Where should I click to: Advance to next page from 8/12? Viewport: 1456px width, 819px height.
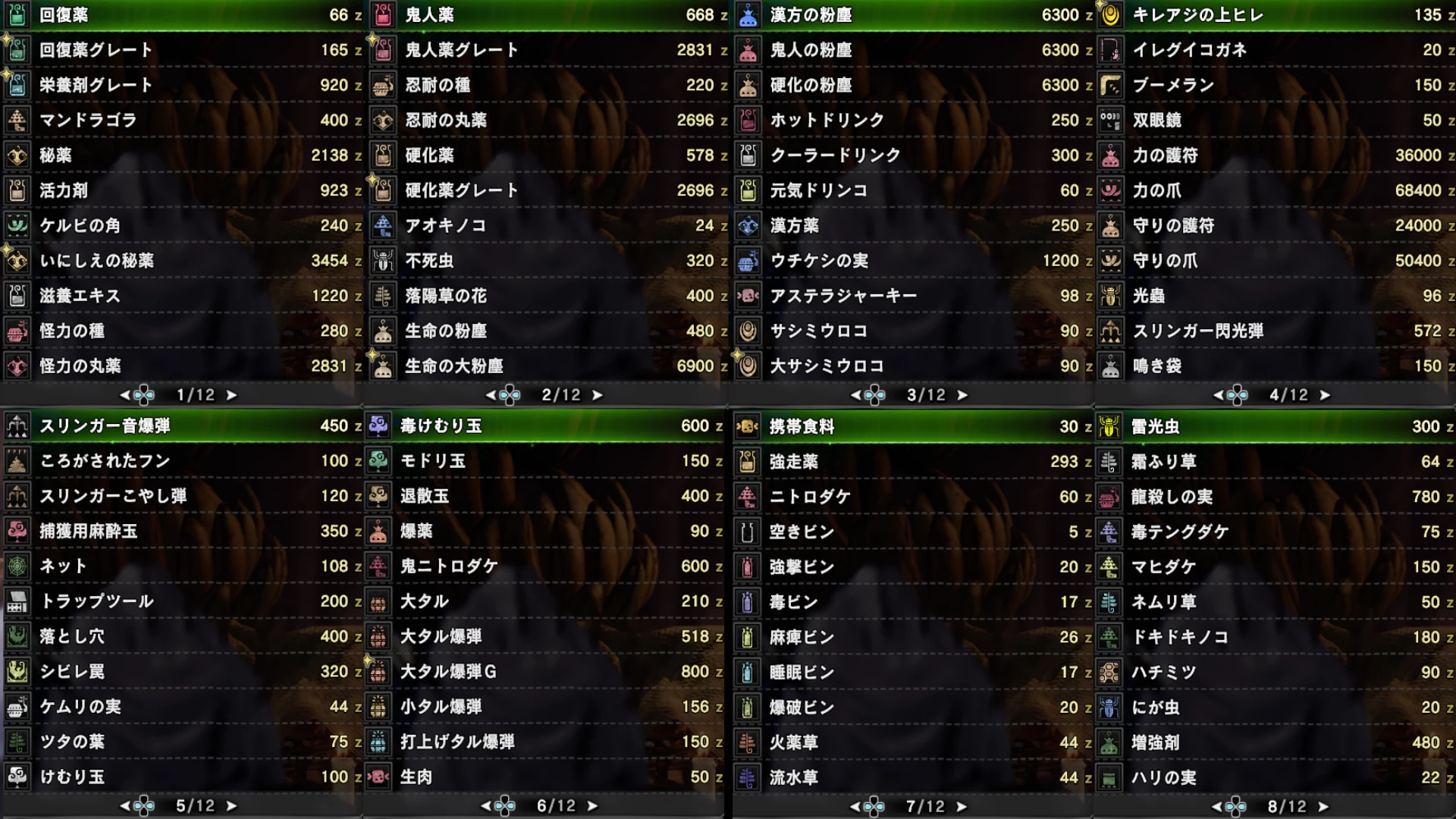(1323, 806)
